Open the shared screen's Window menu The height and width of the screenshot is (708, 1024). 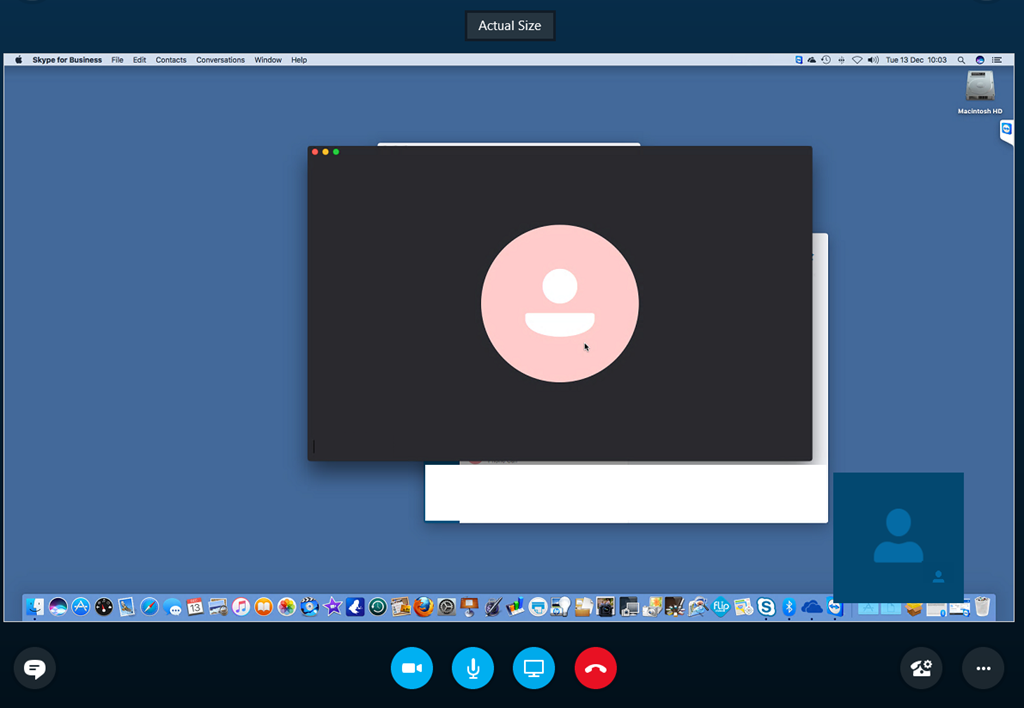click(267, 60)
